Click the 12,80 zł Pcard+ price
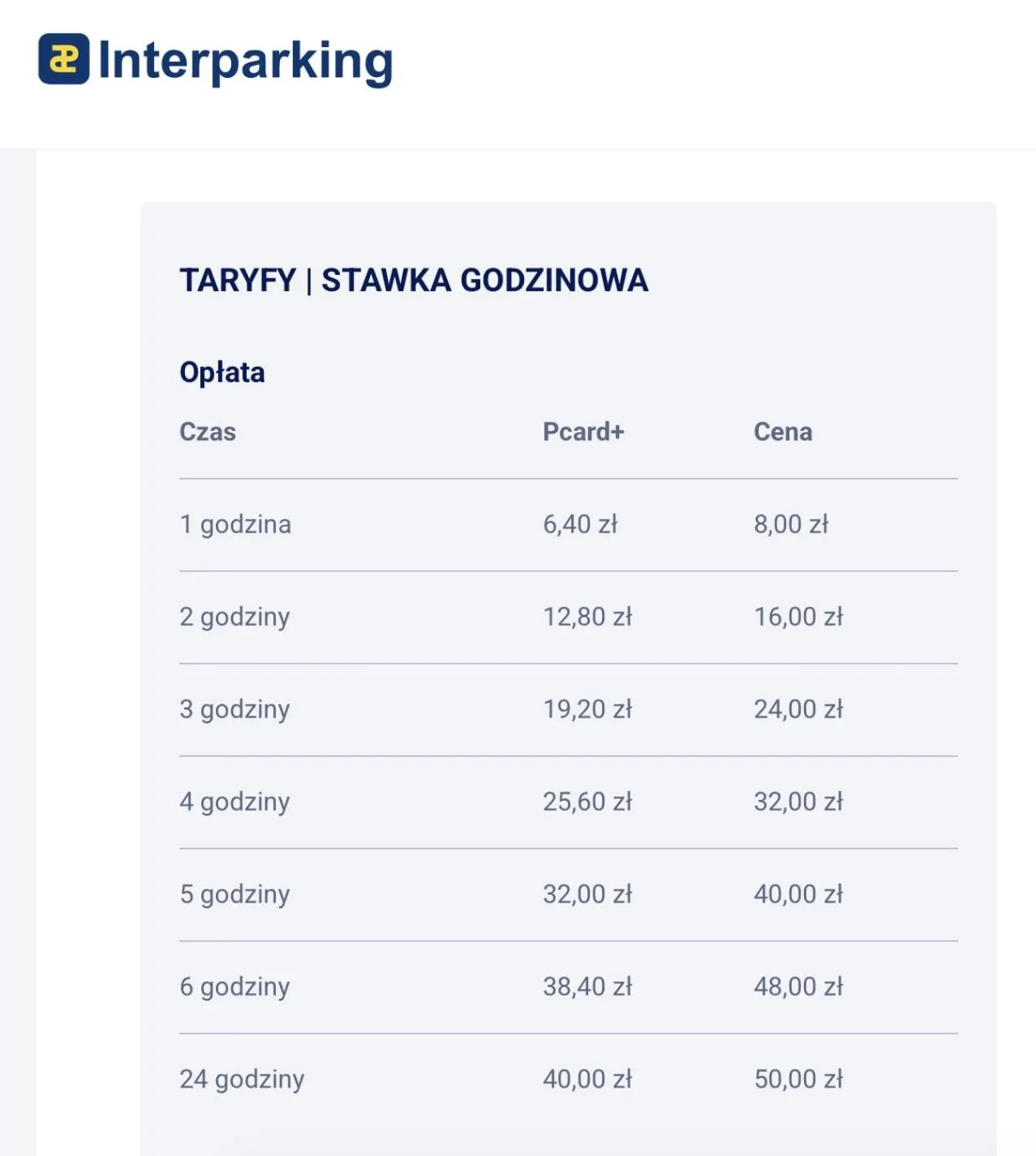 click(x=587, y=617)
